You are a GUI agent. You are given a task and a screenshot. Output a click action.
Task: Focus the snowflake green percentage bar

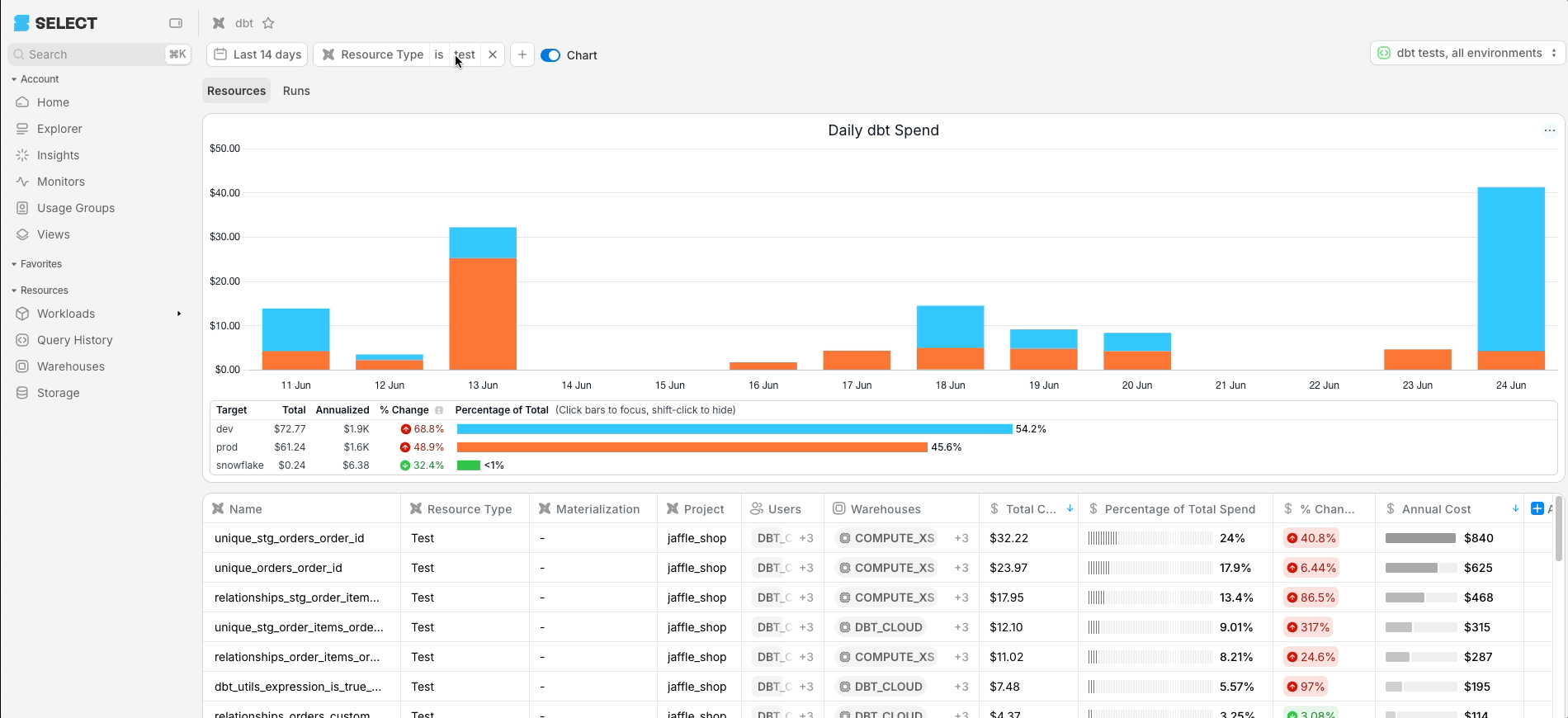(x=469, y=465)
